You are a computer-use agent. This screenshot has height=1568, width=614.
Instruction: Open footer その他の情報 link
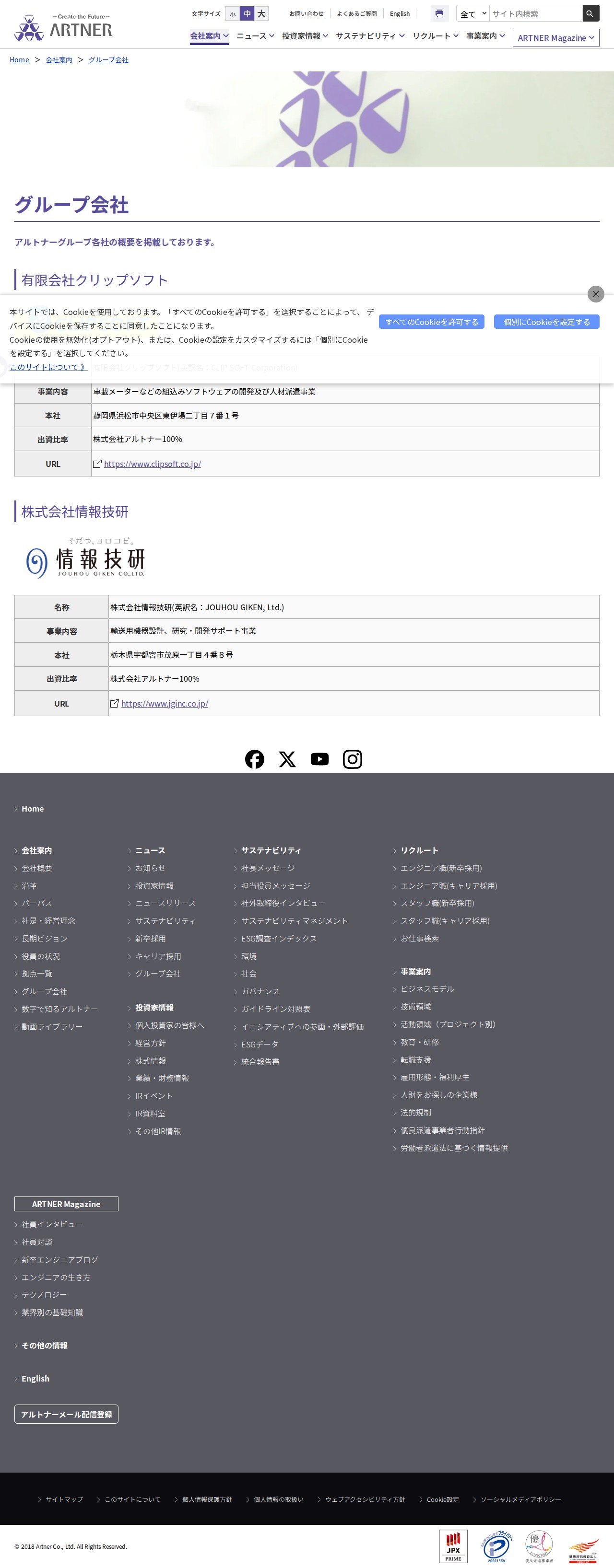pos(45,1345)
